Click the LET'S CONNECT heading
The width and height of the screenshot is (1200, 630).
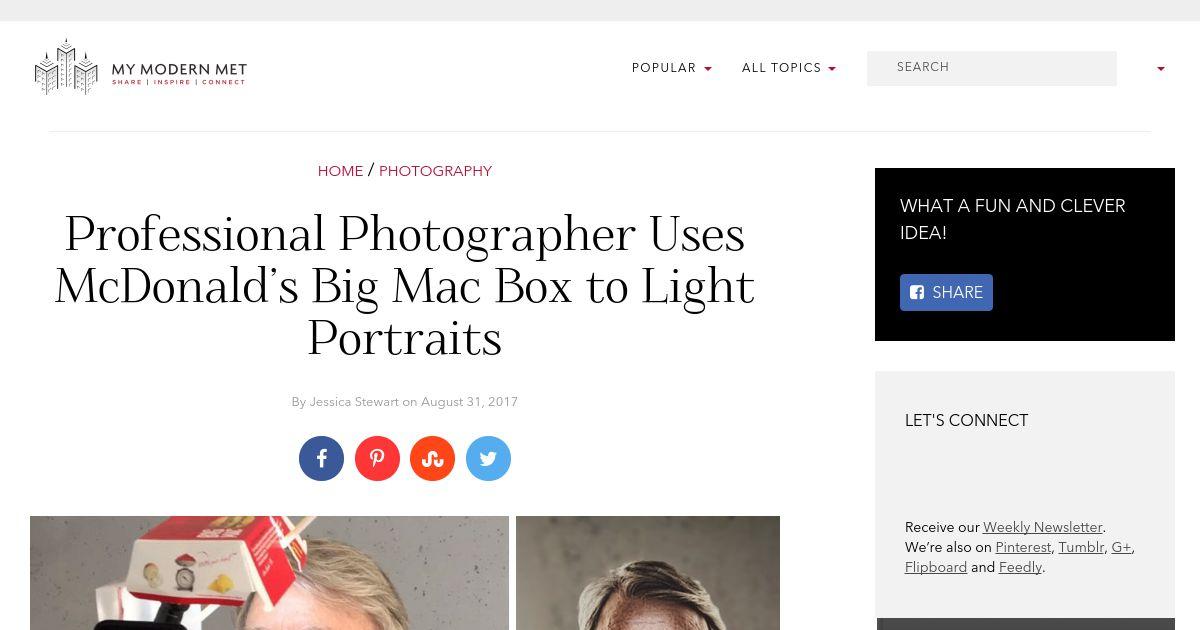coord(967,421)
